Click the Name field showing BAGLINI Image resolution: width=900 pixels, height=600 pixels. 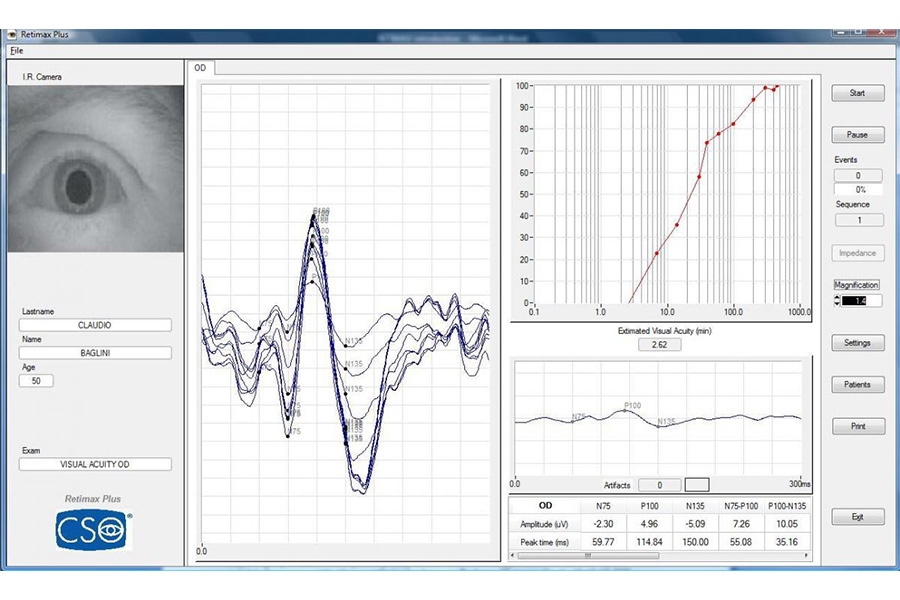click(x=95, y=353)
